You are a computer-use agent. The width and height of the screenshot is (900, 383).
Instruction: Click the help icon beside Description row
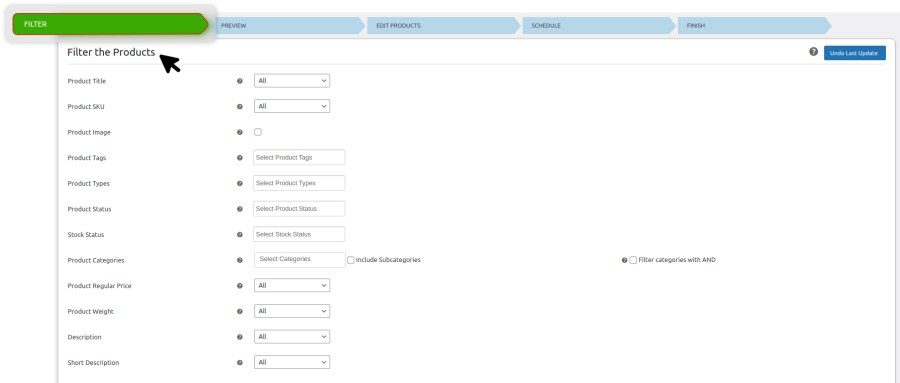(x=240, y=337)
